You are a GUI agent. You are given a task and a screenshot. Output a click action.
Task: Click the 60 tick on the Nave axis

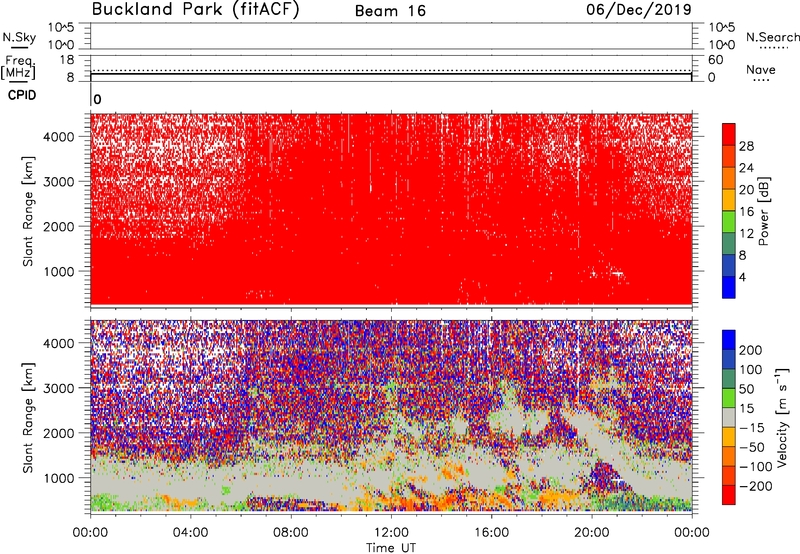716,60
